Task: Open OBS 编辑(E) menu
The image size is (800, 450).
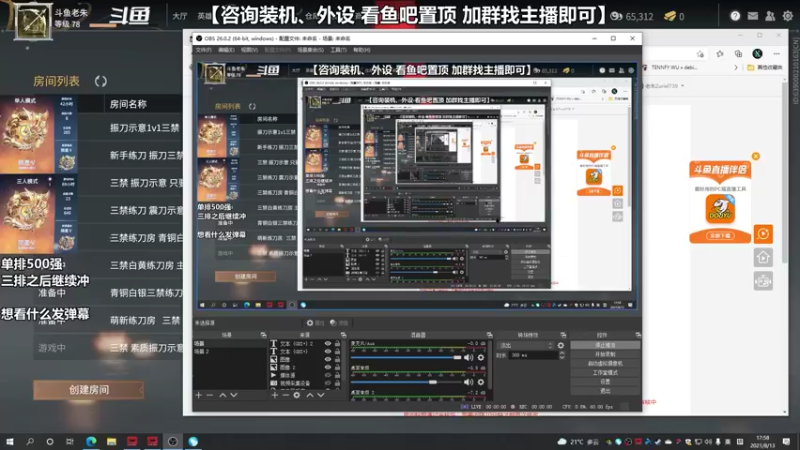Action: [x=226, y=50]
